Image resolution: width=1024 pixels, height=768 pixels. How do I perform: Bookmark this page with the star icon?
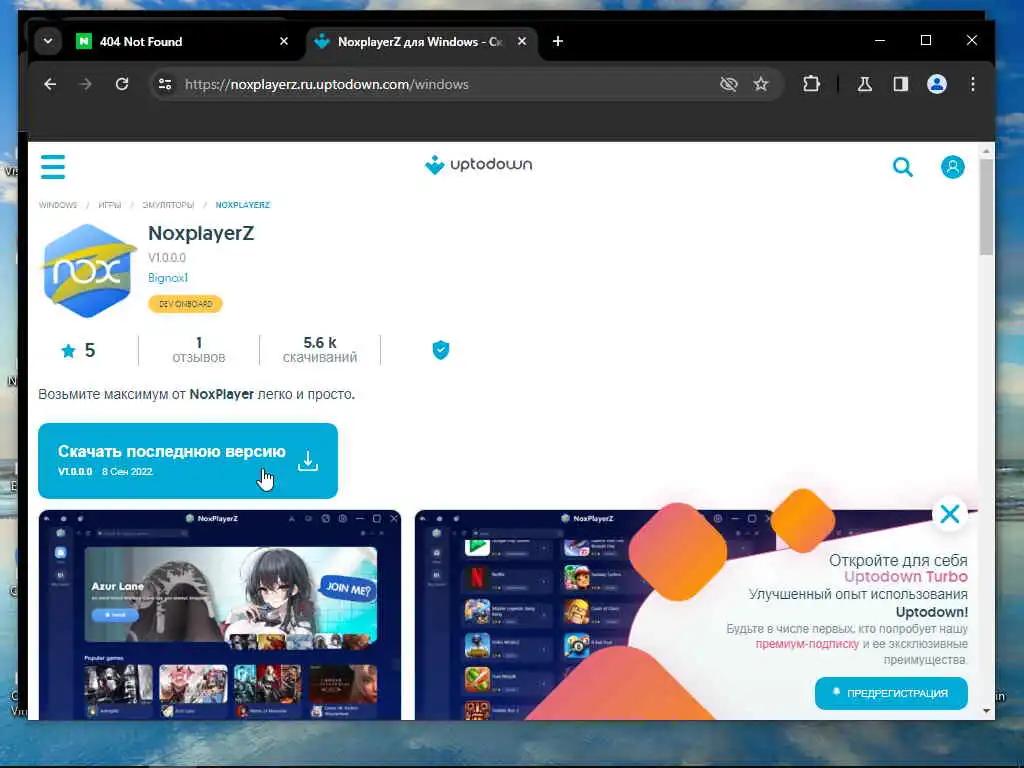pyautogui.click(x=761, y=84)
